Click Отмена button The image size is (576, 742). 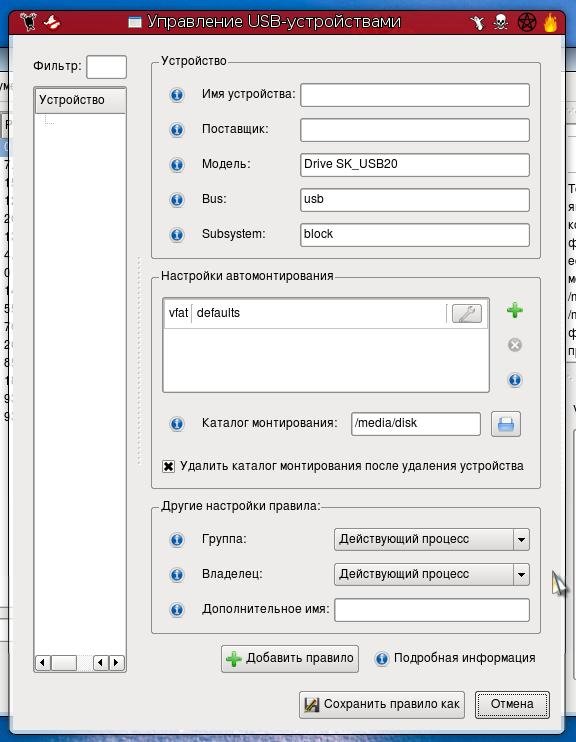[512, 705]
